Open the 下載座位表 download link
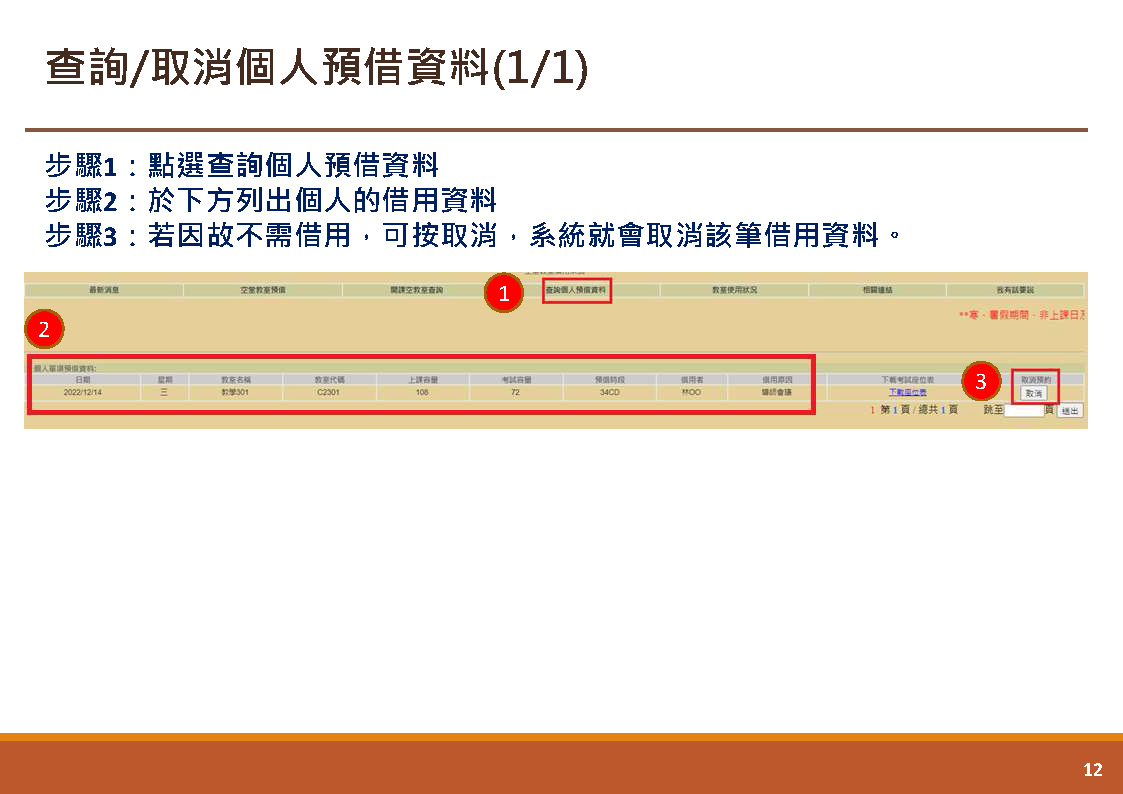The width and height of the screenshot is (1123, 794). tap(907, 392)
